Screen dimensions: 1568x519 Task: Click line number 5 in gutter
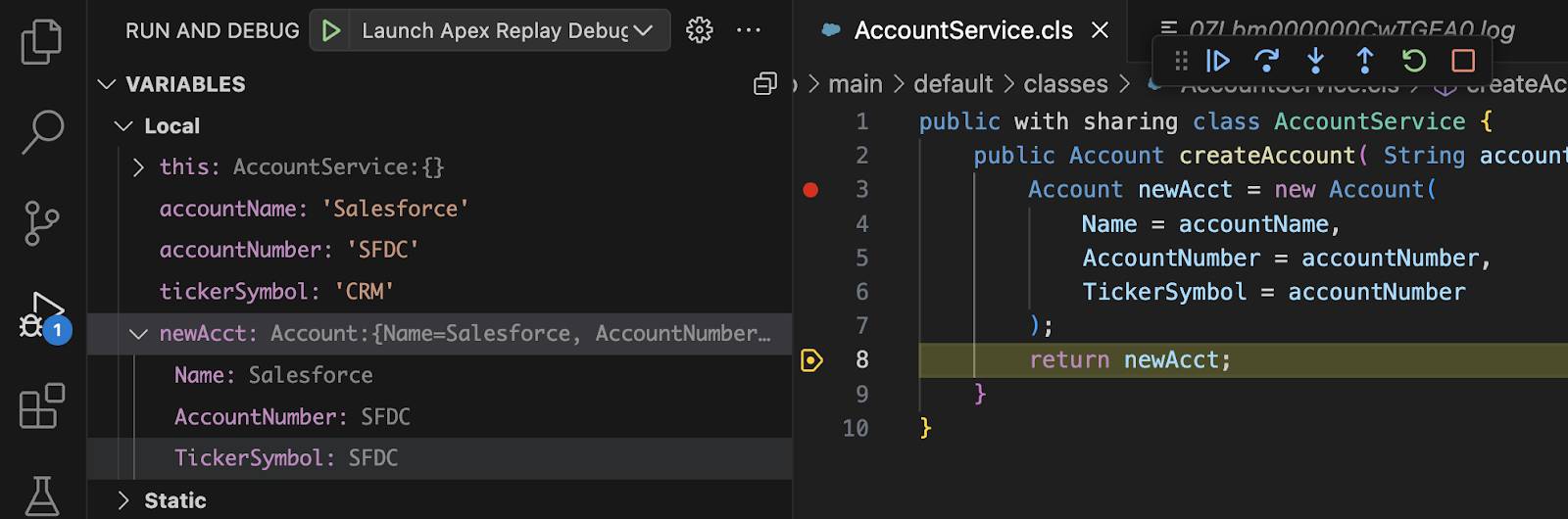pos(861,258)
